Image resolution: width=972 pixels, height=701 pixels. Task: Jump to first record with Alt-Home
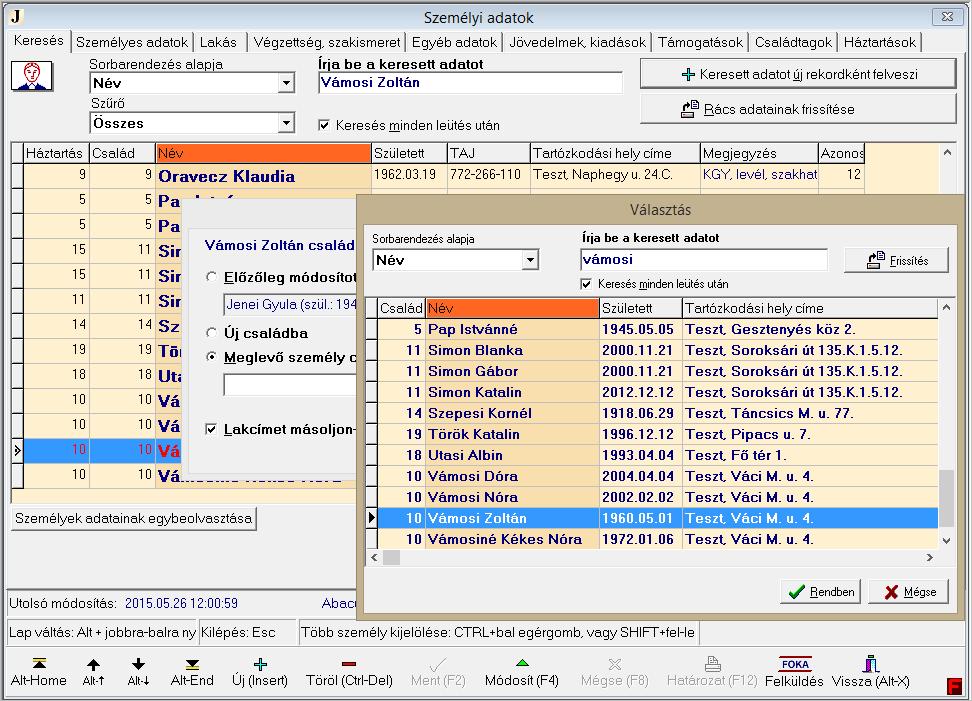pyautogui.click(x=38, y=672)
